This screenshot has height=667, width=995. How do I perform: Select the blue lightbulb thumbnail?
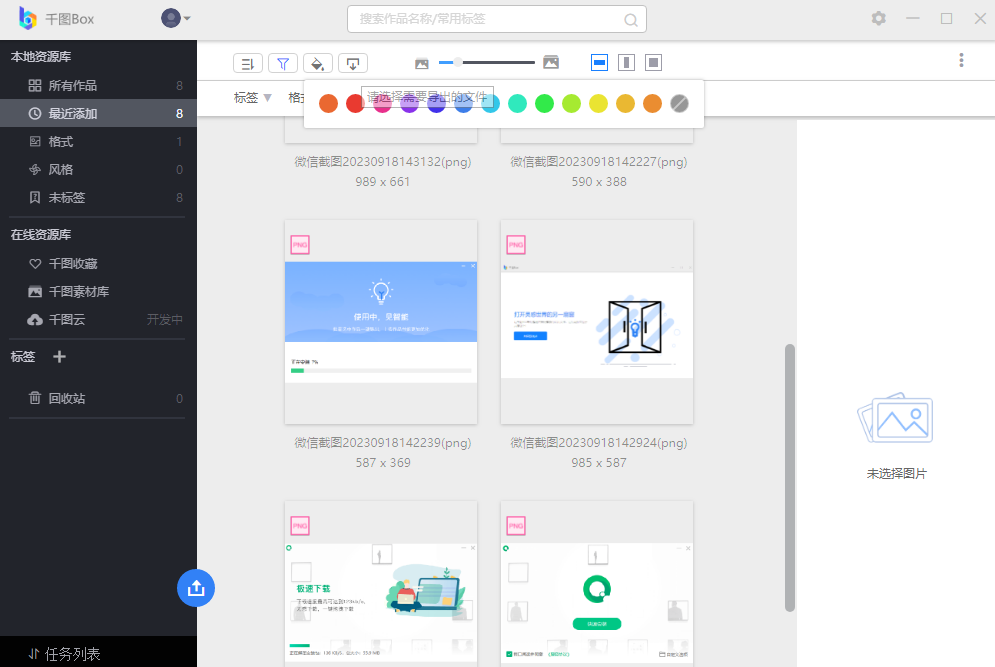click(x=381, y=322)
